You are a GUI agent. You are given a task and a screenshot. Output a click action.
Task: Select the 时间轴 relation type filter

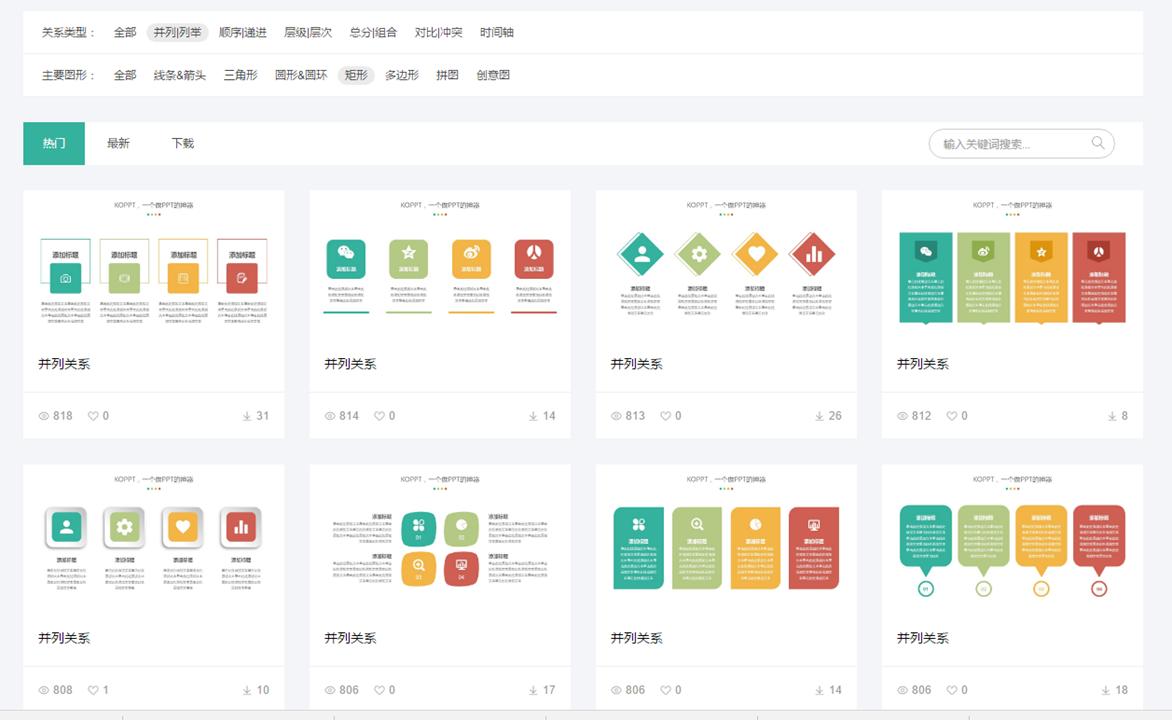[x=498, y=32]
